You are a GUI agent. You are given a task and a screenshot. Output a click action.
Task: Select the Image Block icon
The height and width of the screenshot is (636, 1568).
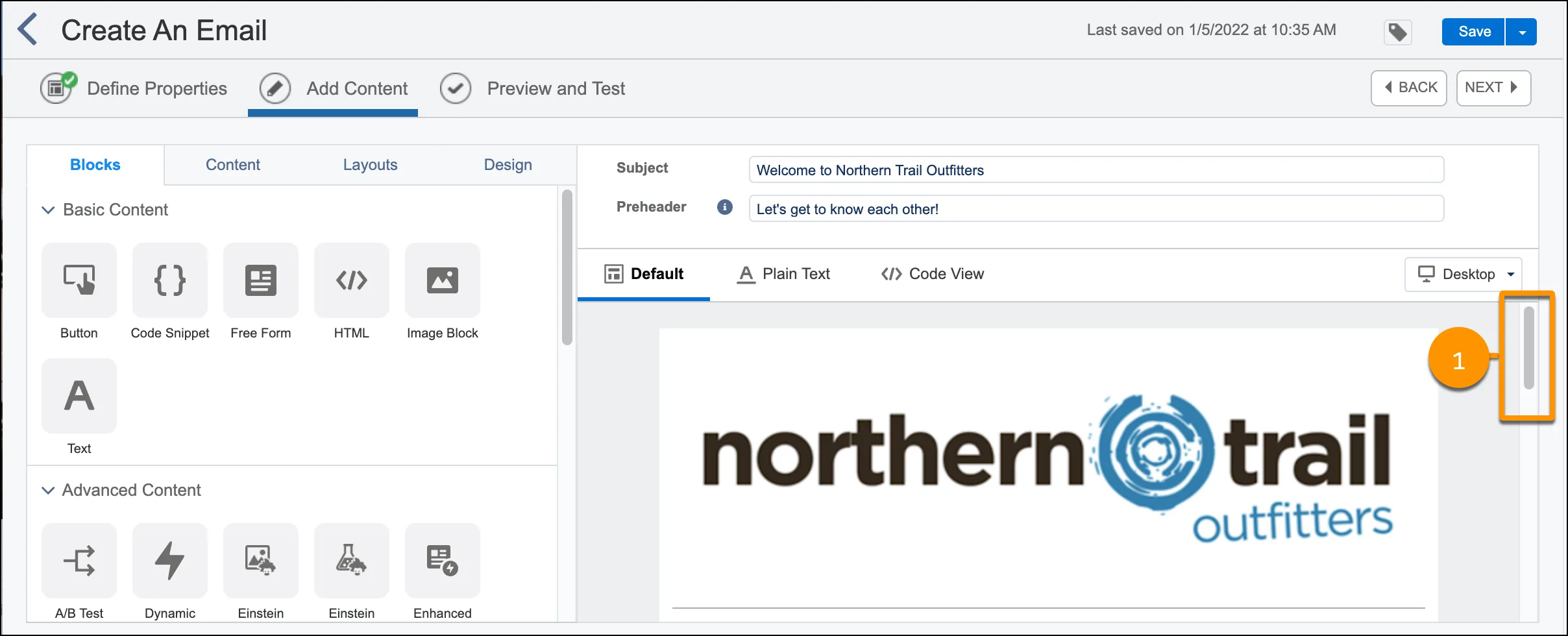(x=443, y=280)
